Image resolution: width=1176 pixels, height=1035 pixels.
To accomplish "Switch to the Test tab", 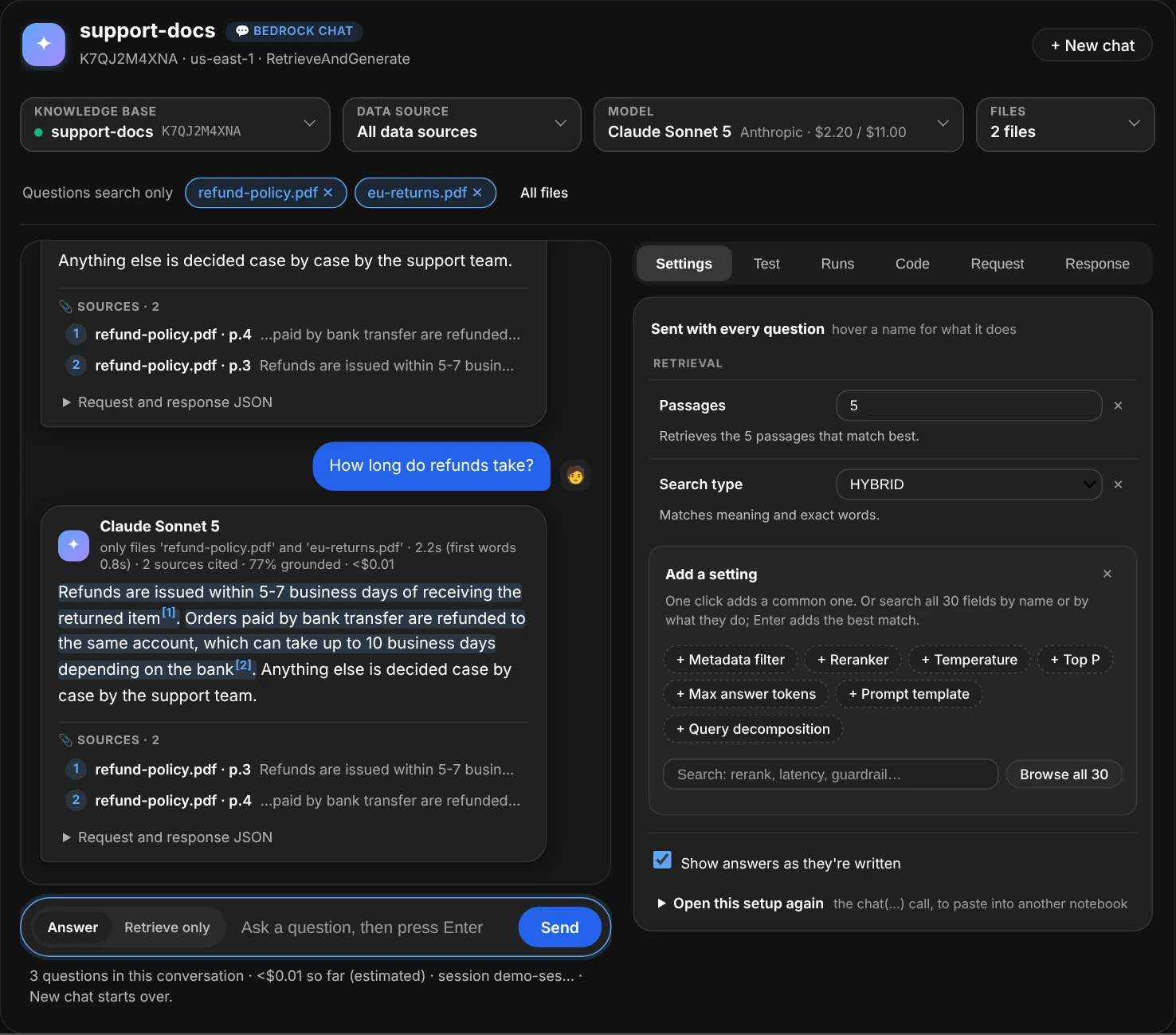I will (766, 264).
